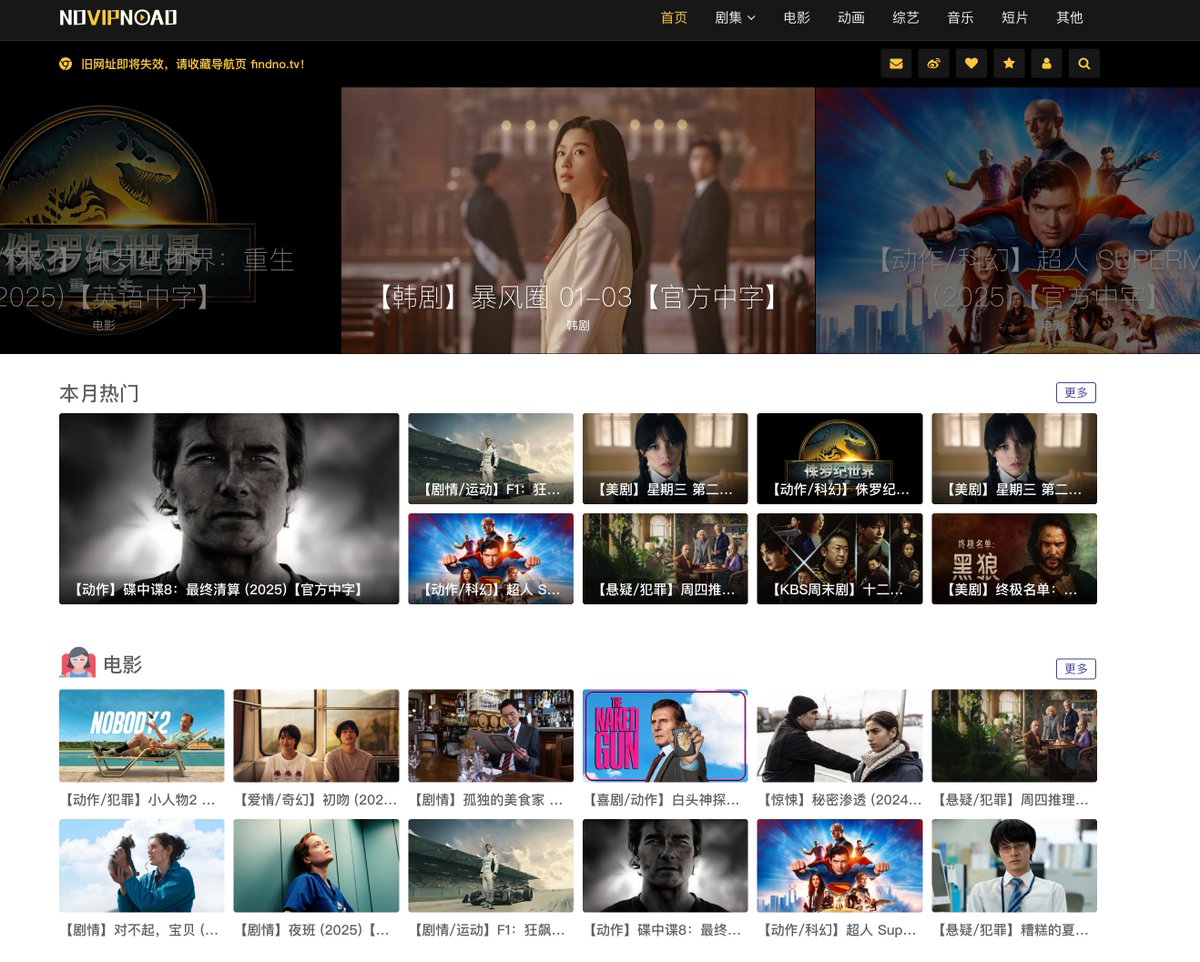Image resolution: width=1200 pixels, height=962 pixels.
Task: Open 侏罗纪 card in 本月热门
Action: [x=840, y=459]
